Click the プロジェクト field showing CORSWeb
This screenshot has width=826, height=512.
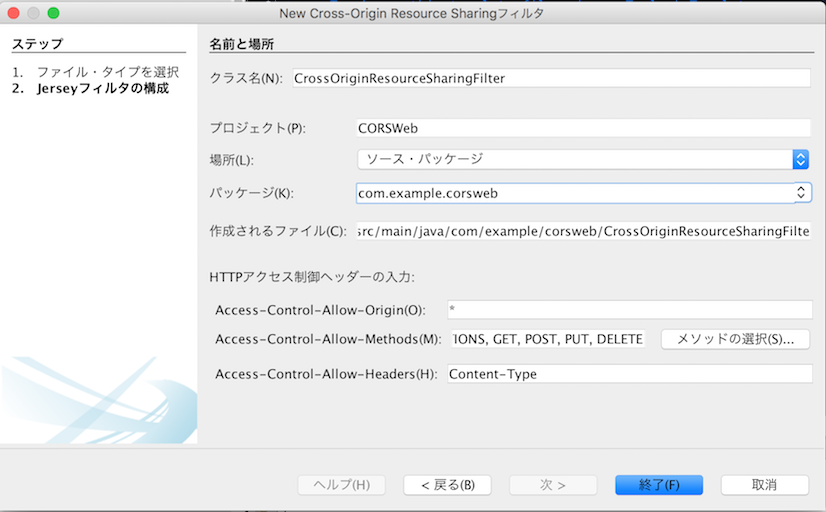coord(583,128)
